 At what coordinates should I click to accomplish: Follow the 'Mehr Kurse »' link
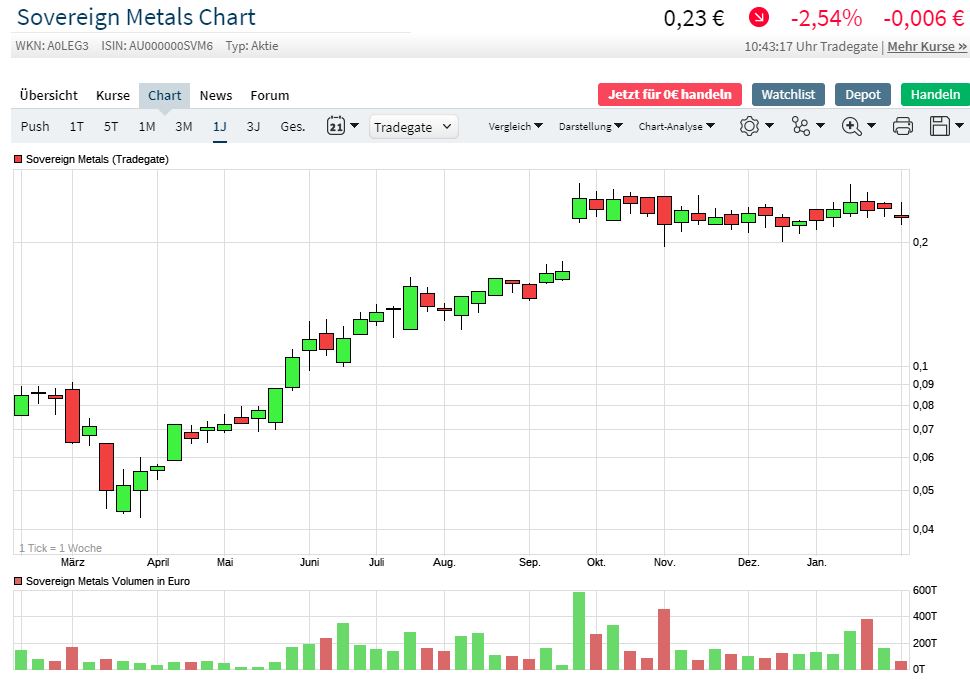(x=927, y=46)
